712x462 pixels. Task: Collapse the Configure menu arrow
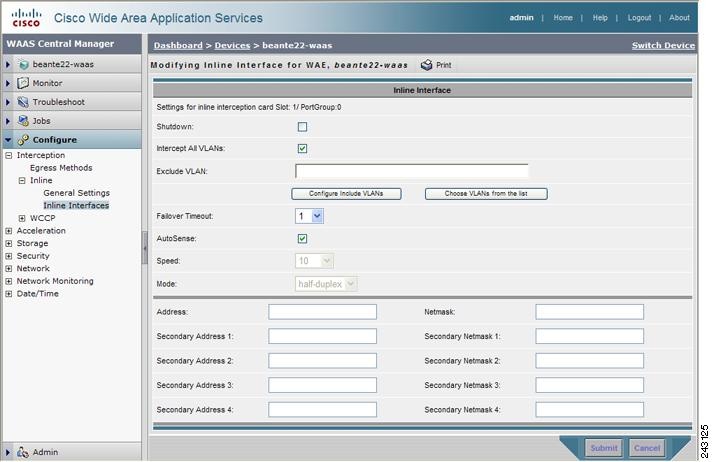pyautogui.click(x=8, y=140)
